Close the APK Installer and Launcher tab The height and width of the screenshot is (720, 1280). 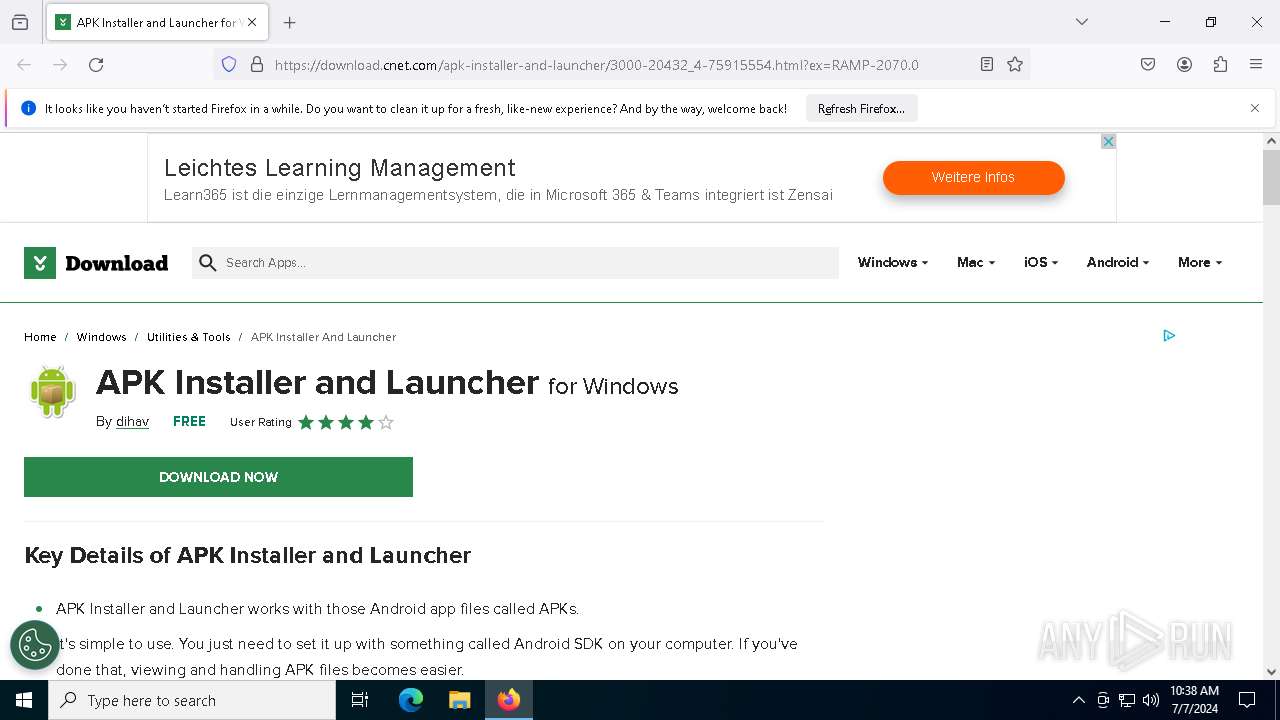click(252, 22)
